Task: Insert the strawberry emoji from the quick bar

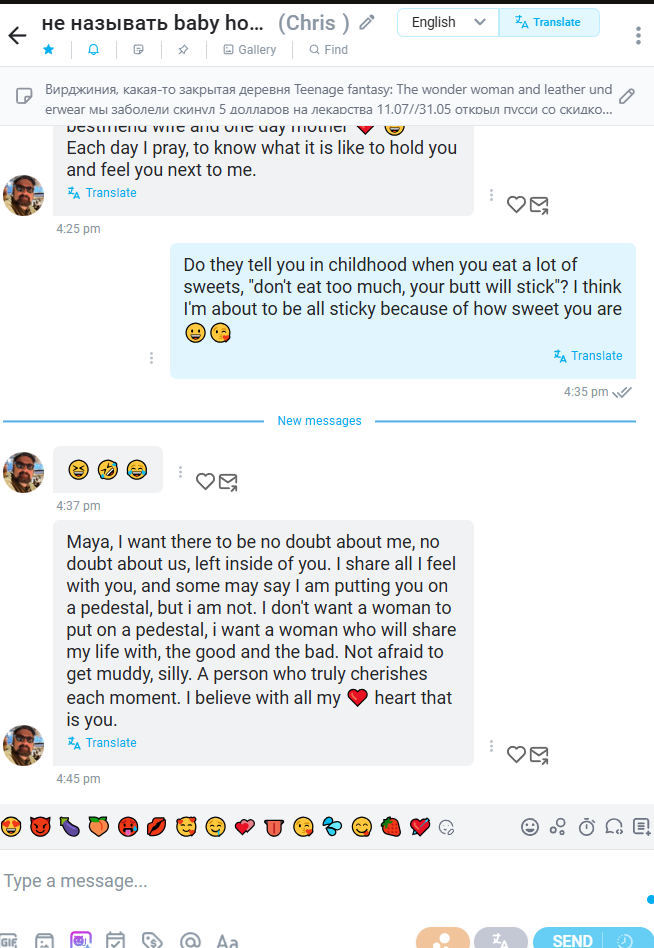Action: (390, 826)
